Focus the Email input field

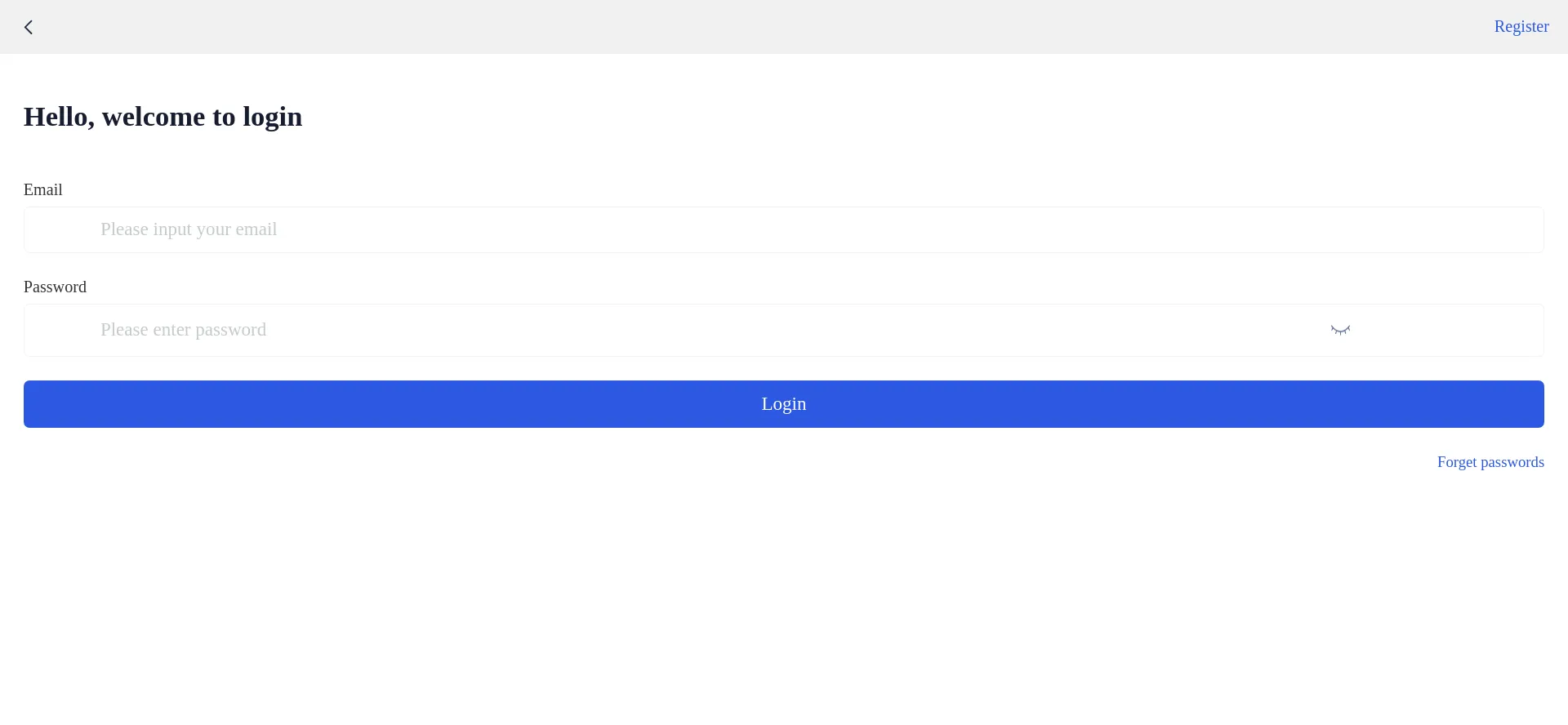(x=784, y=229)
